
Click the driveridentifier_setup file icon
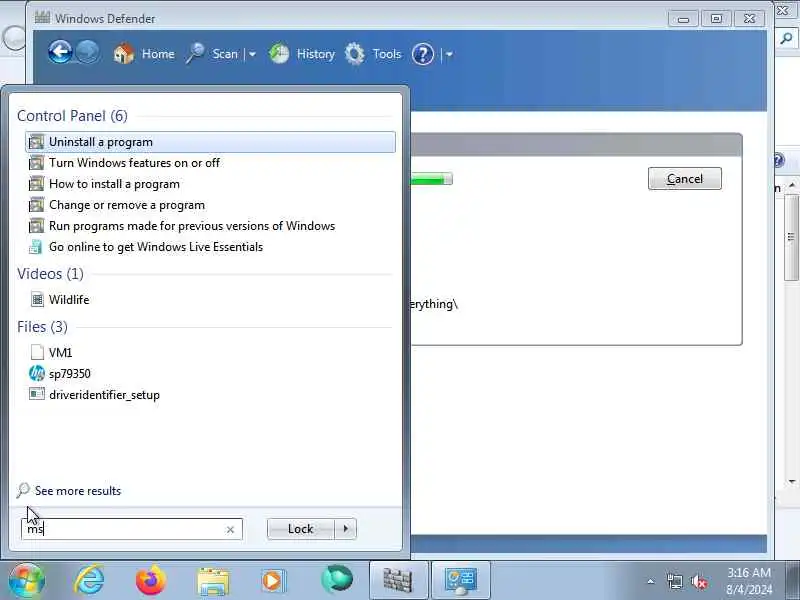pos(37,394)
